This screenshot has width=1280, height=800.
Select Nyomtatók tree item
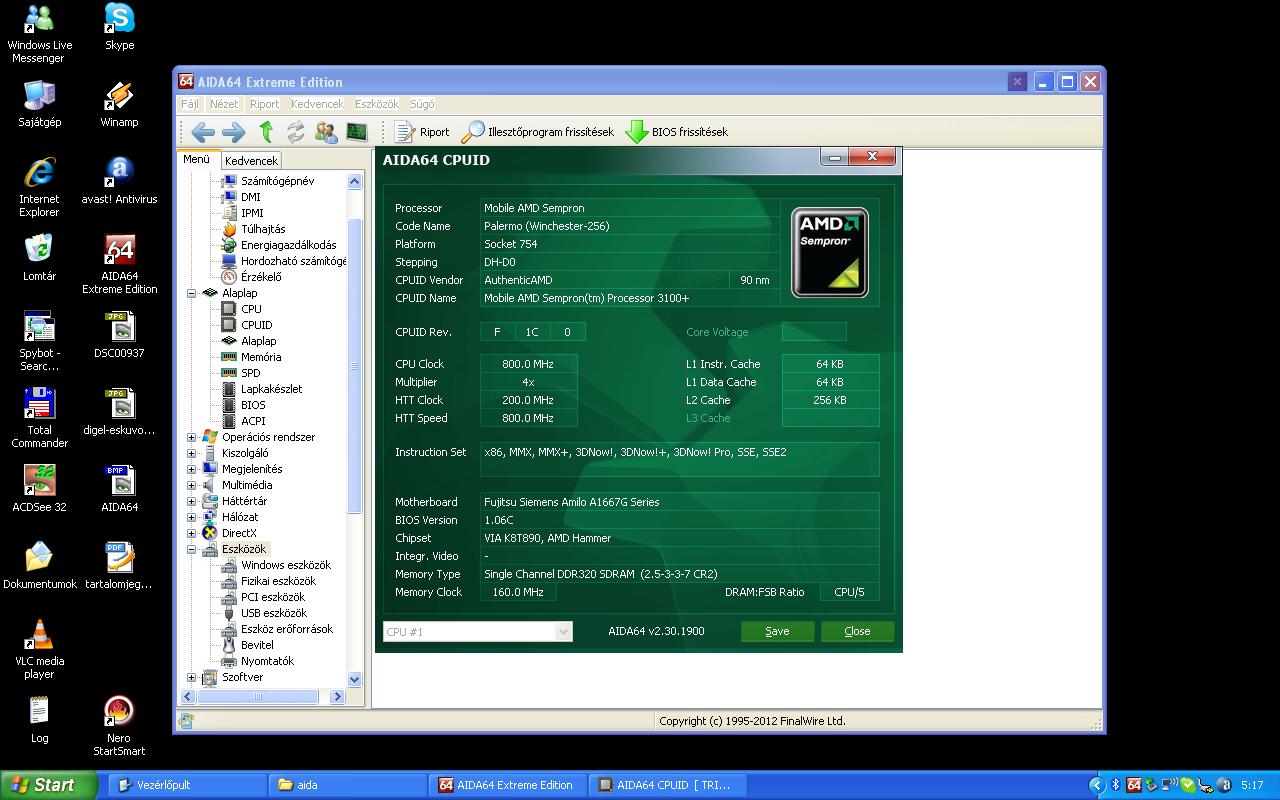pyautogui.click(x=267, y=661)
